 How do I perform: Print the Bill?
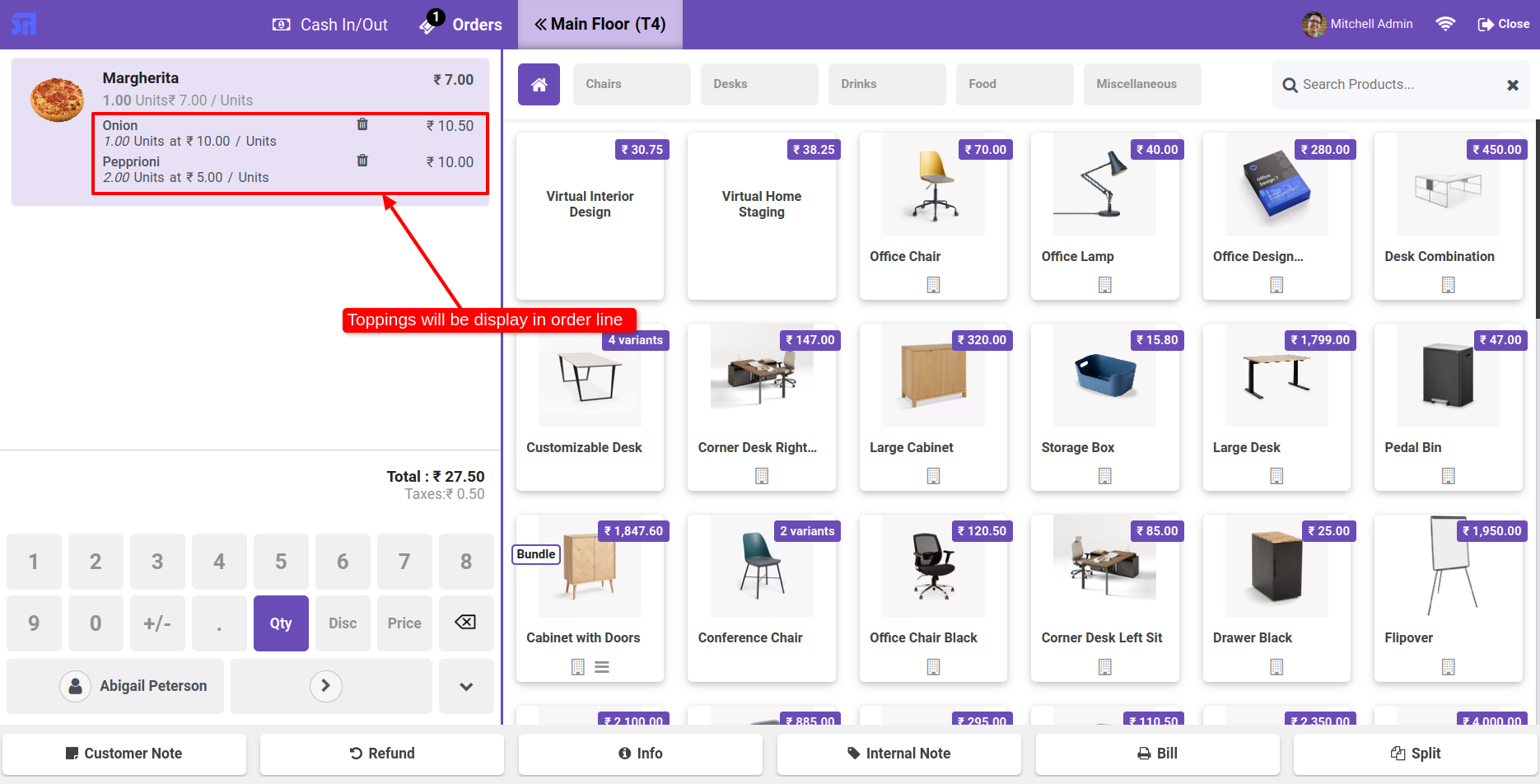click(1158, 754)
